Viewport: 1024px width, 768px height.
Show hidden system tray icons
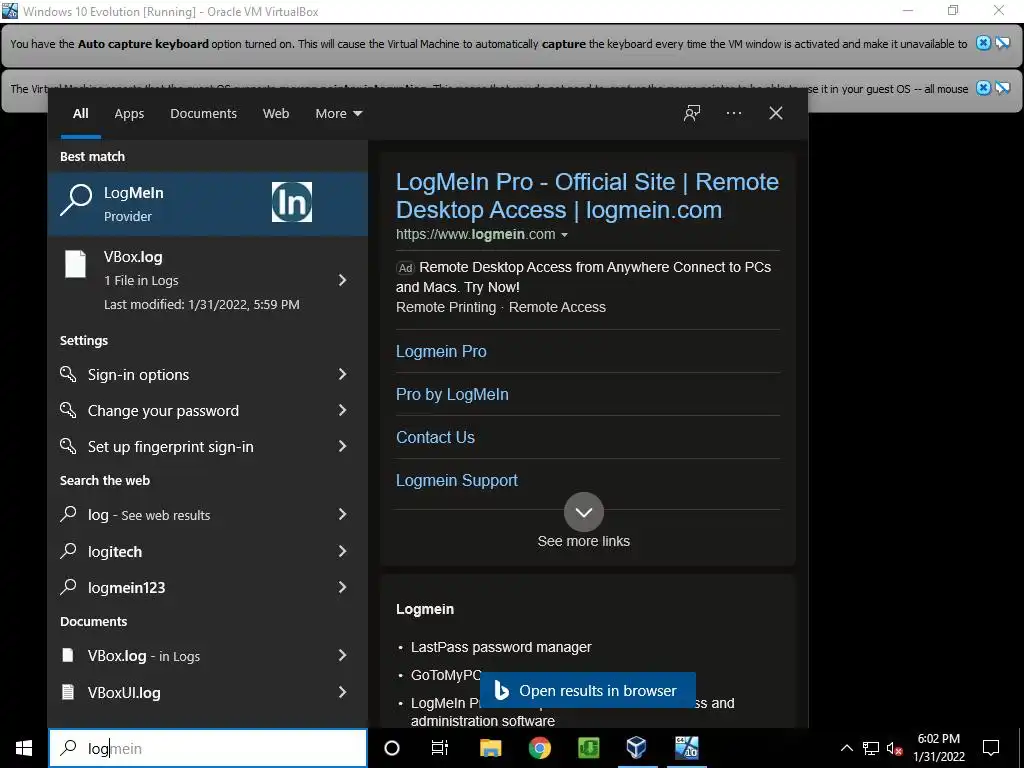pyautogui.click(x=846, y=748)
